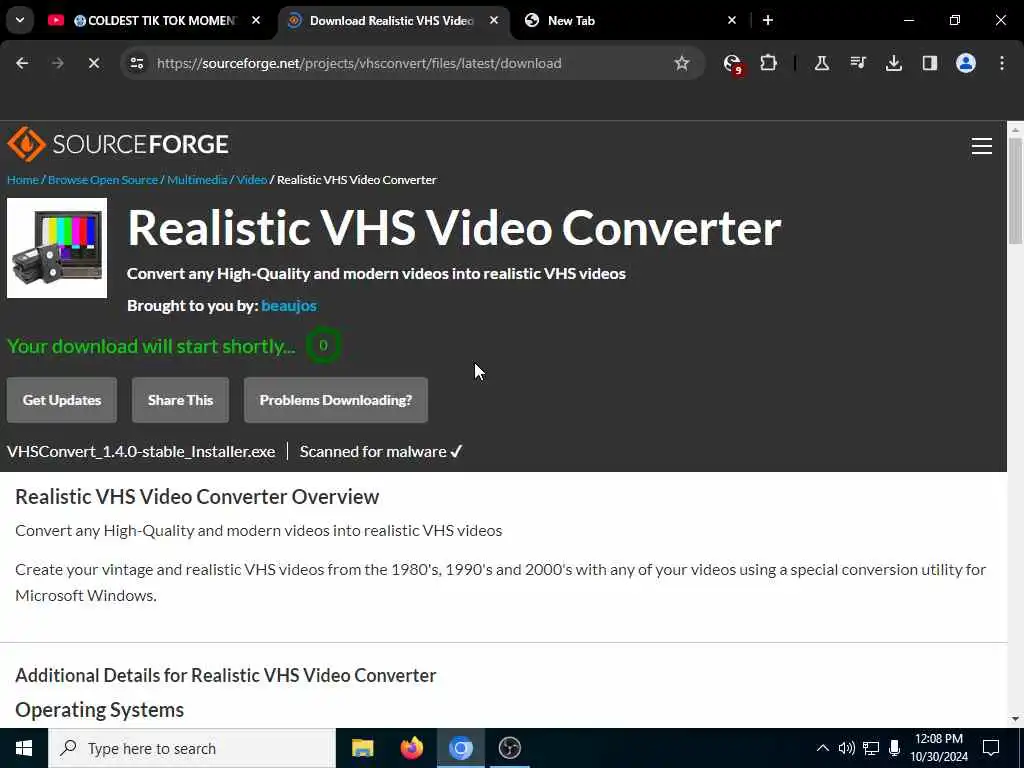This screenshot has width=1024, height=768.
Task: Click the VHS converter project thumbnail
Action: (x=57, y=248)
